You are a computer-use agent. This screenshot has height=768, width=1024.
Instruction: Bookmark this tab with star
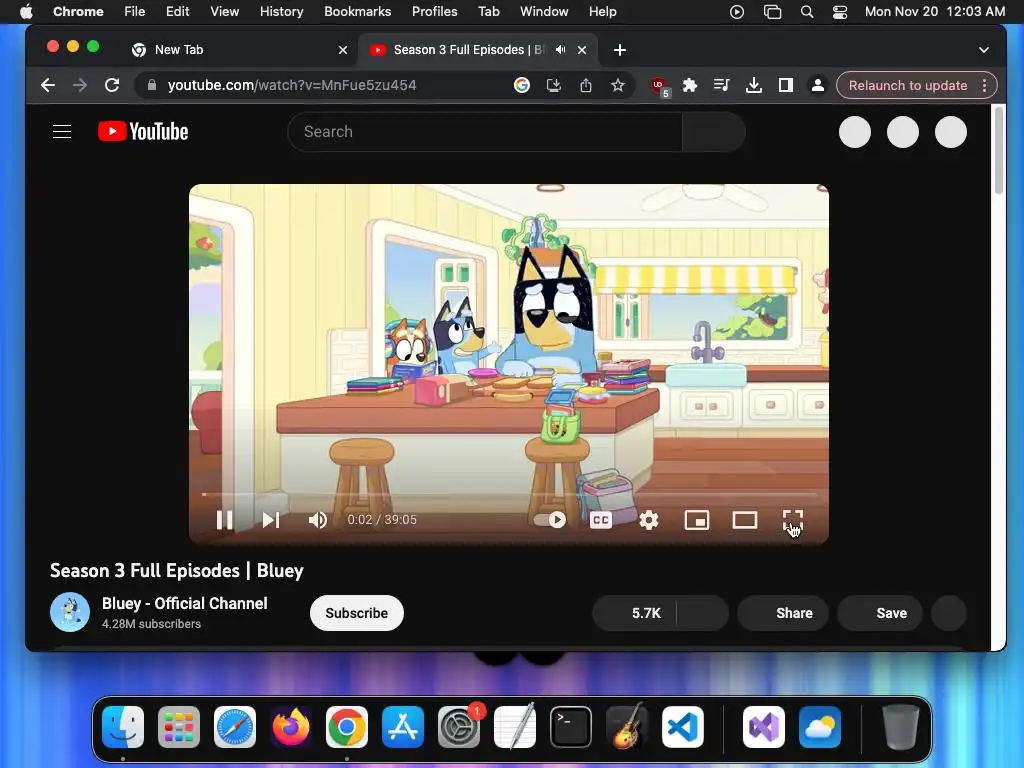pos(618,86)
